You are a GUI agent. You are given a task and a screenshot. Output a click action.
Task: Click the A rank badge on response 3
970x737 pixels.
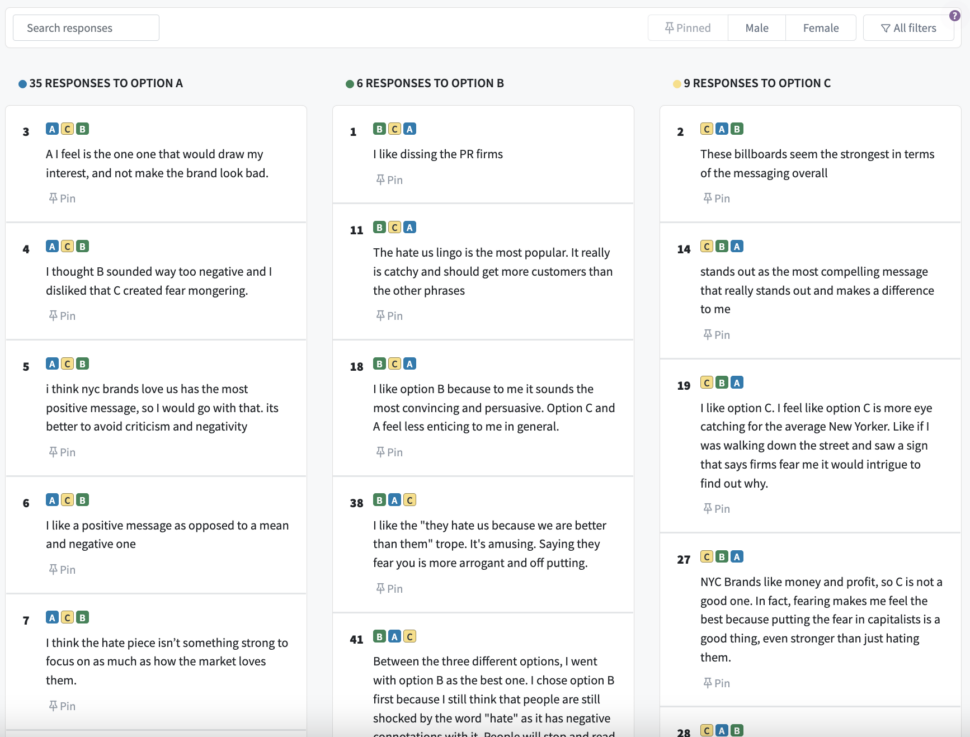(x=52, y=128)
